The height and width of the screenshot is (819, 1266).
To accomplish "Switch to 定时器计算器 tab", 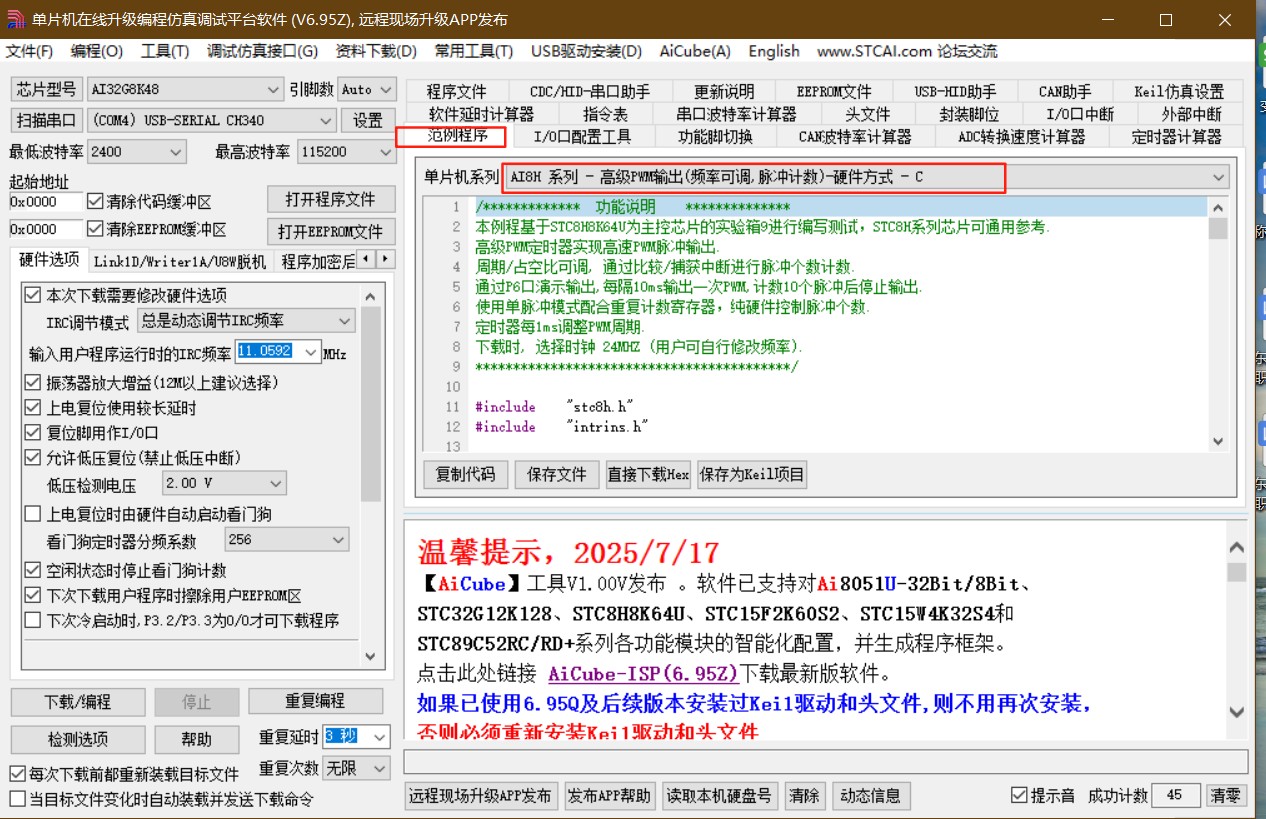I will [x=1176, y=136].
